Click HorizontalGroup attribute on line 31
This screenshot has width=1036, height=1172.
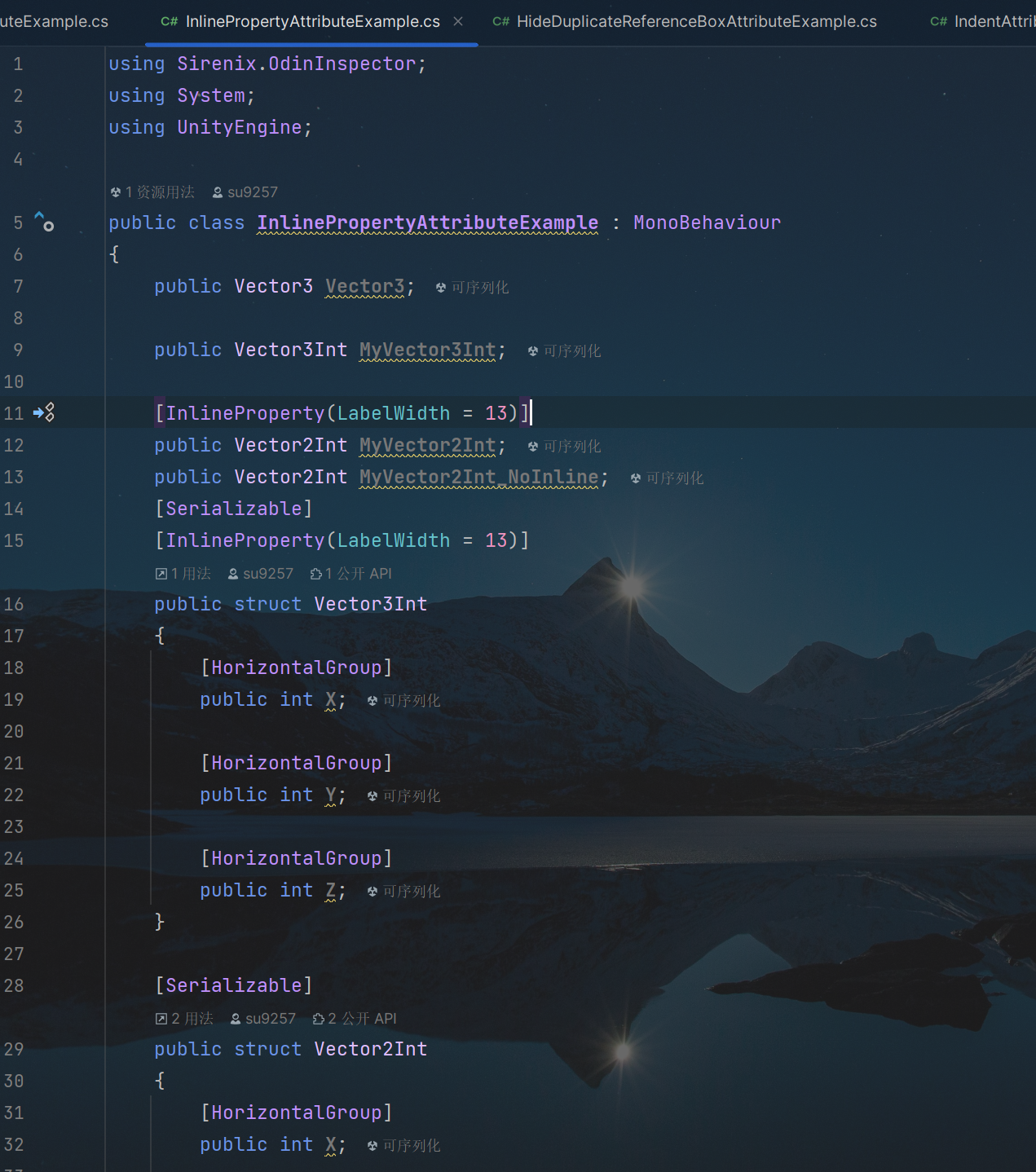(x=297, y=1113)
